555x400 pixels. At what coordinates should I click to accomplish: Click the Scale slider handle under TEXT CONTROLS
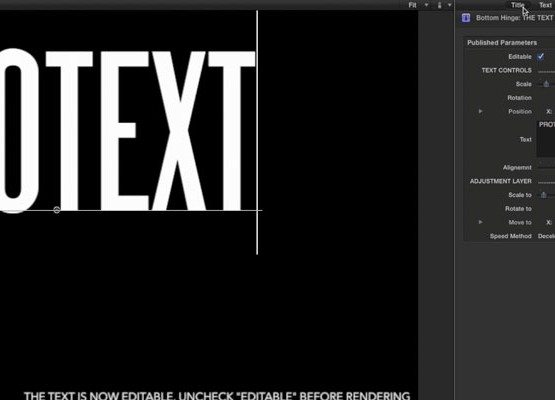(546, 84)
